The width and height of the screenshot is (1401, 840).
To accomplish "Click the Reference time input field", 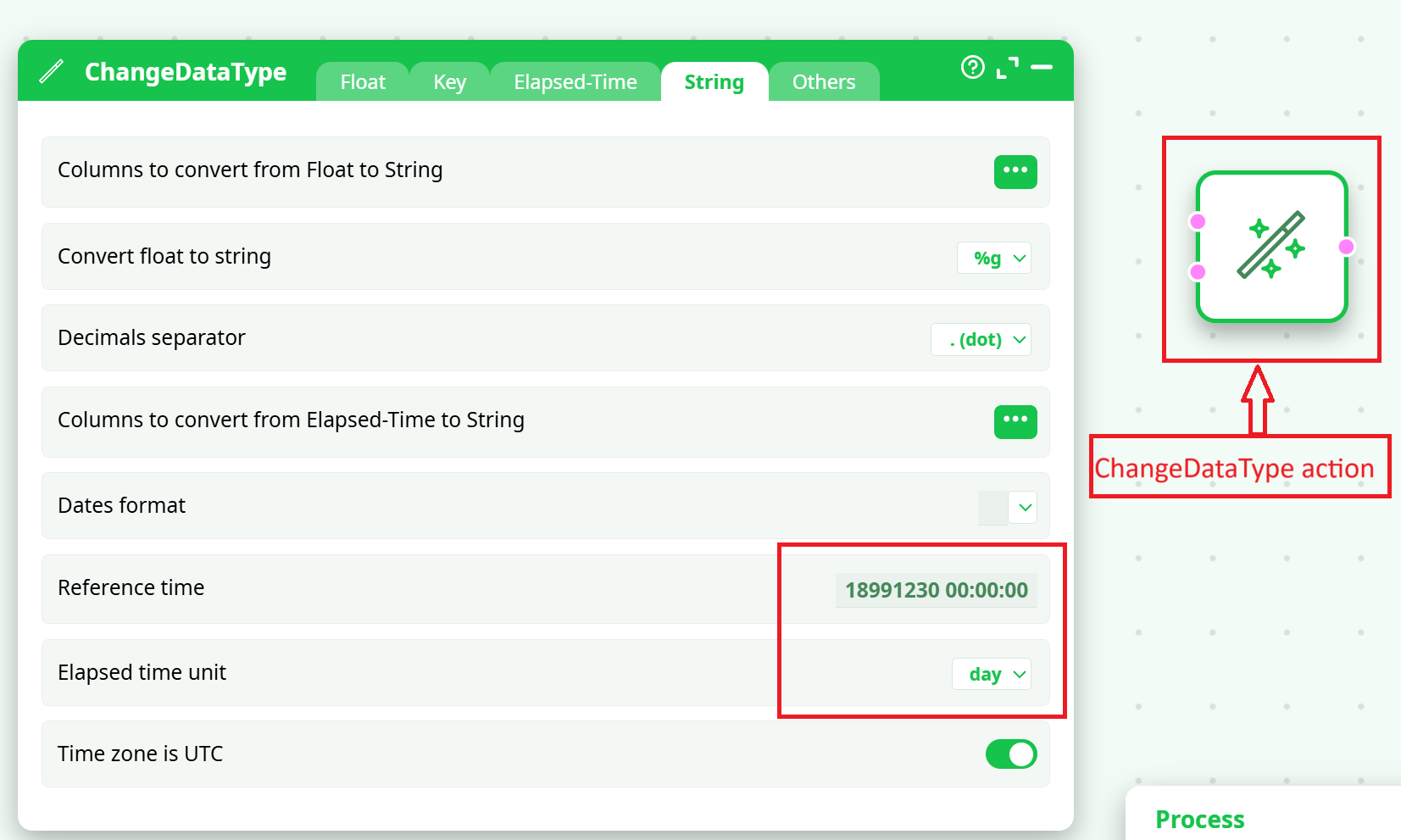I will click(936, 590).
